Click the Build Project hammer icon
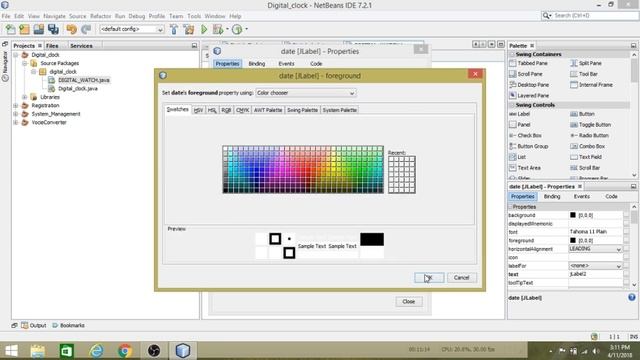This screenshot has height=360, width=640. point(174,29)
